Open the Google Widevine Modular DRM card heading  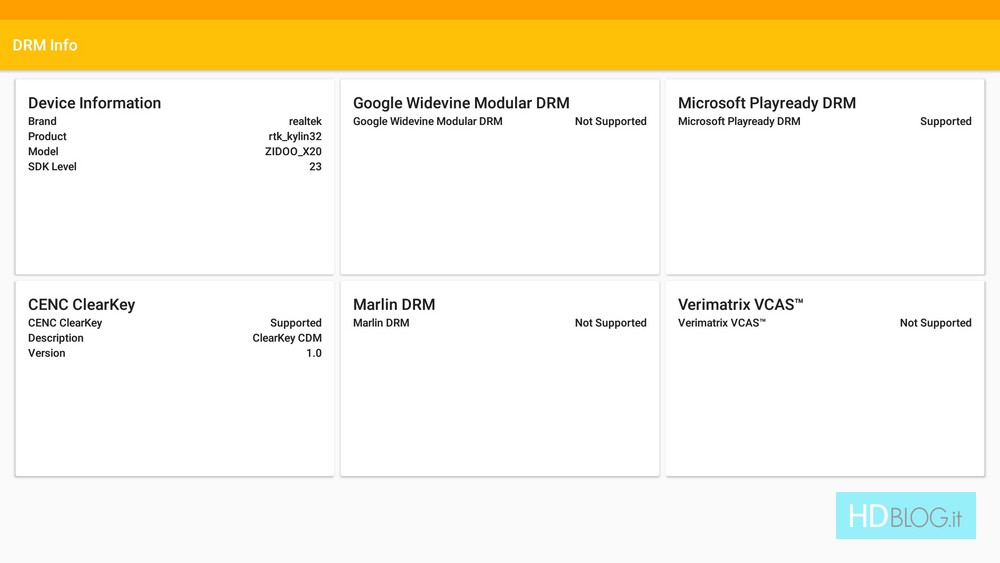pyautogui.click(x=461, y=103)
